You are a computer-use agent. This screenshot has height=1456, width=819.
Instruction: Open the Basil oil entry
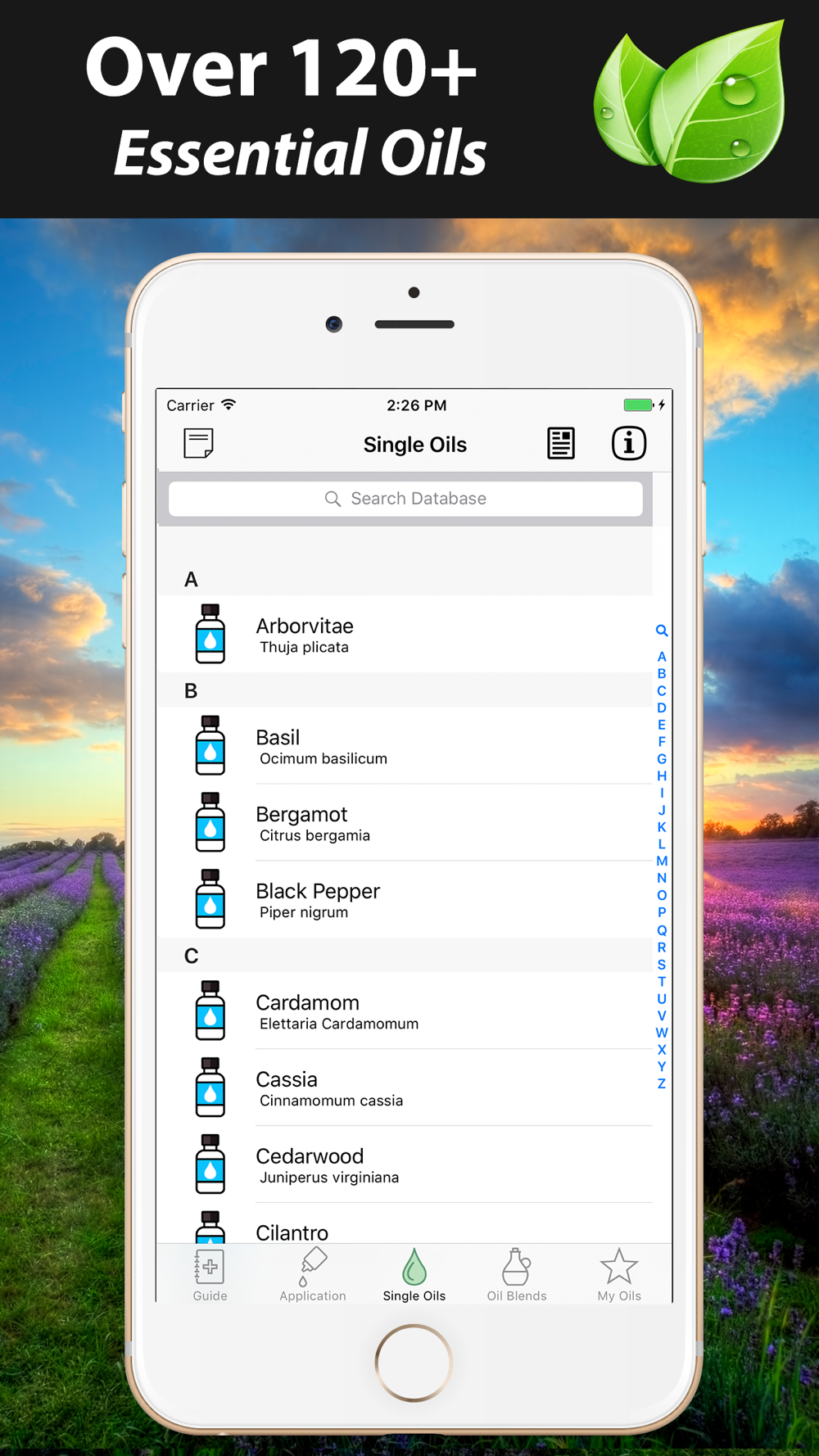point(405,745)
